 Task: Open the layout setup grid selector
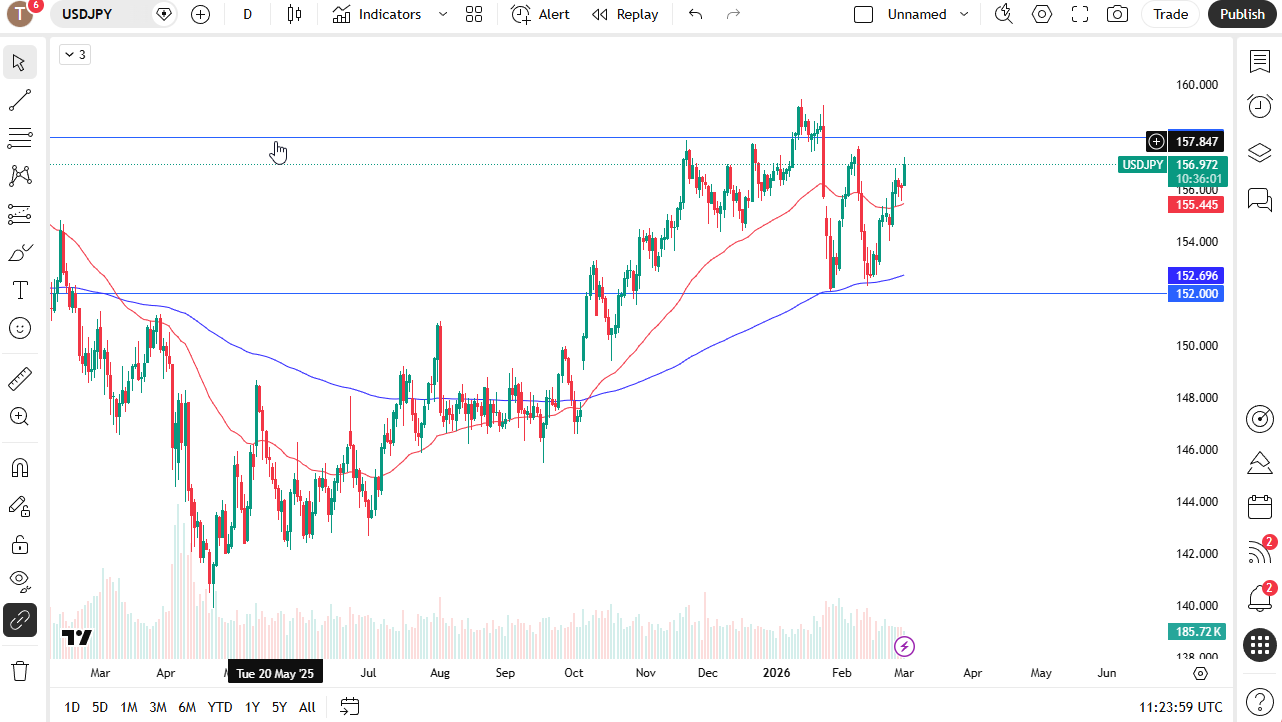(x=474, y=14)
